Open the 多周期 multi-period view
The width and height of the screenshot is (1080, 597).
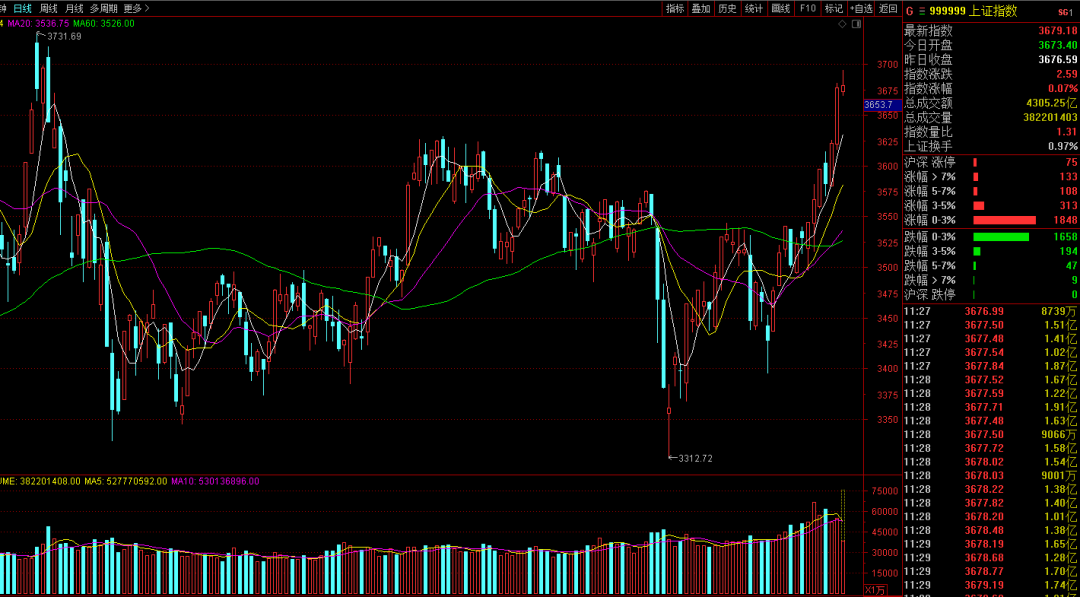coord(103,8)
